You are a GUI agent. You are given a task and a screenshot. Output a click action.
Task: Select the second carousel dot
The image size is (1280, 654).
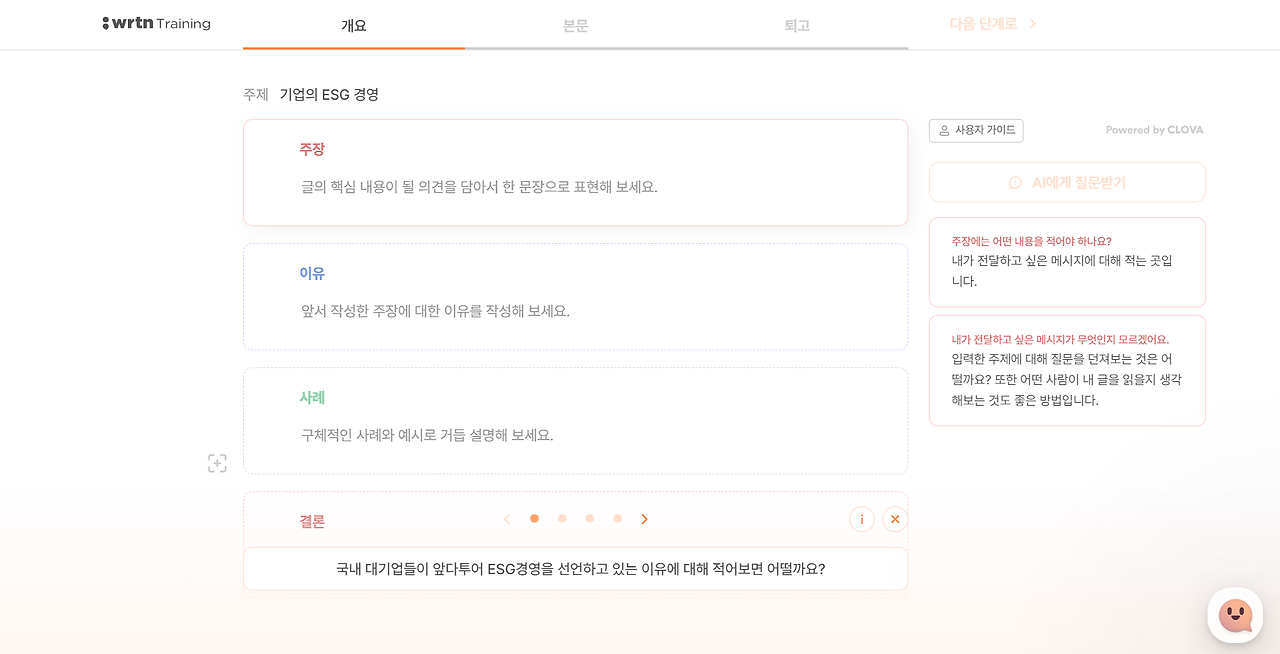pos(562,519)
